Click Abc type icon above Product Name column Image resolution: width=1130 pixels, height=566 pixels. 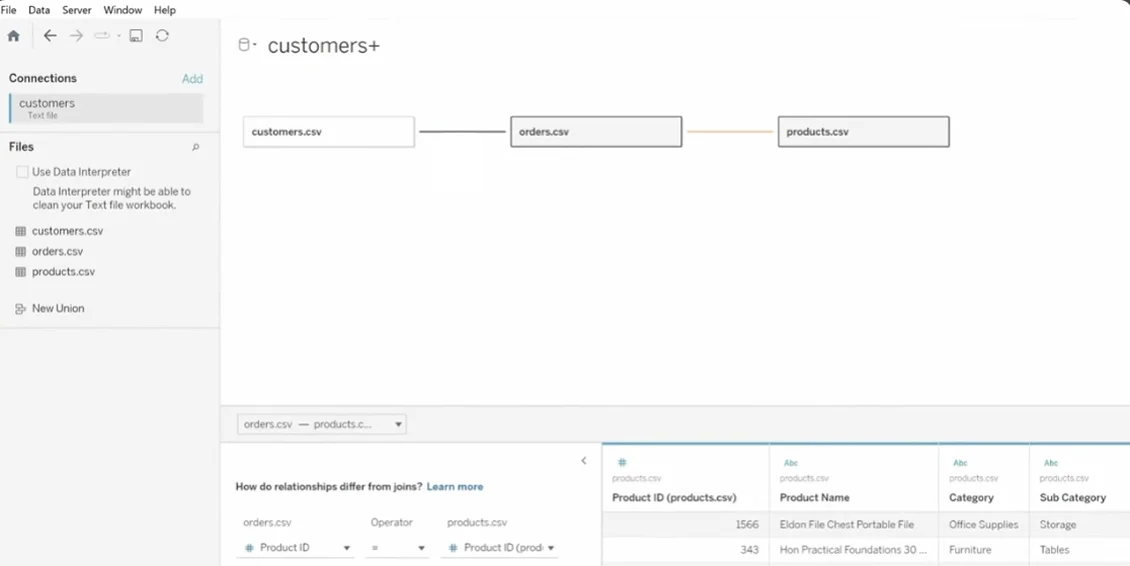(x=791, y=463)
